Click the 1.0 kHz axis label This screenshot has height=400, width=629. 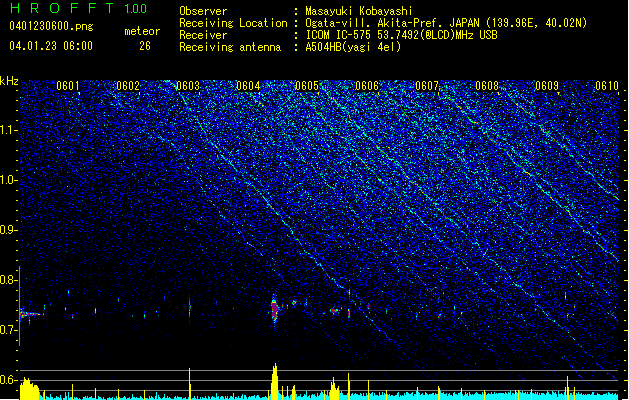pyautogui.click(x=9, y=180)
